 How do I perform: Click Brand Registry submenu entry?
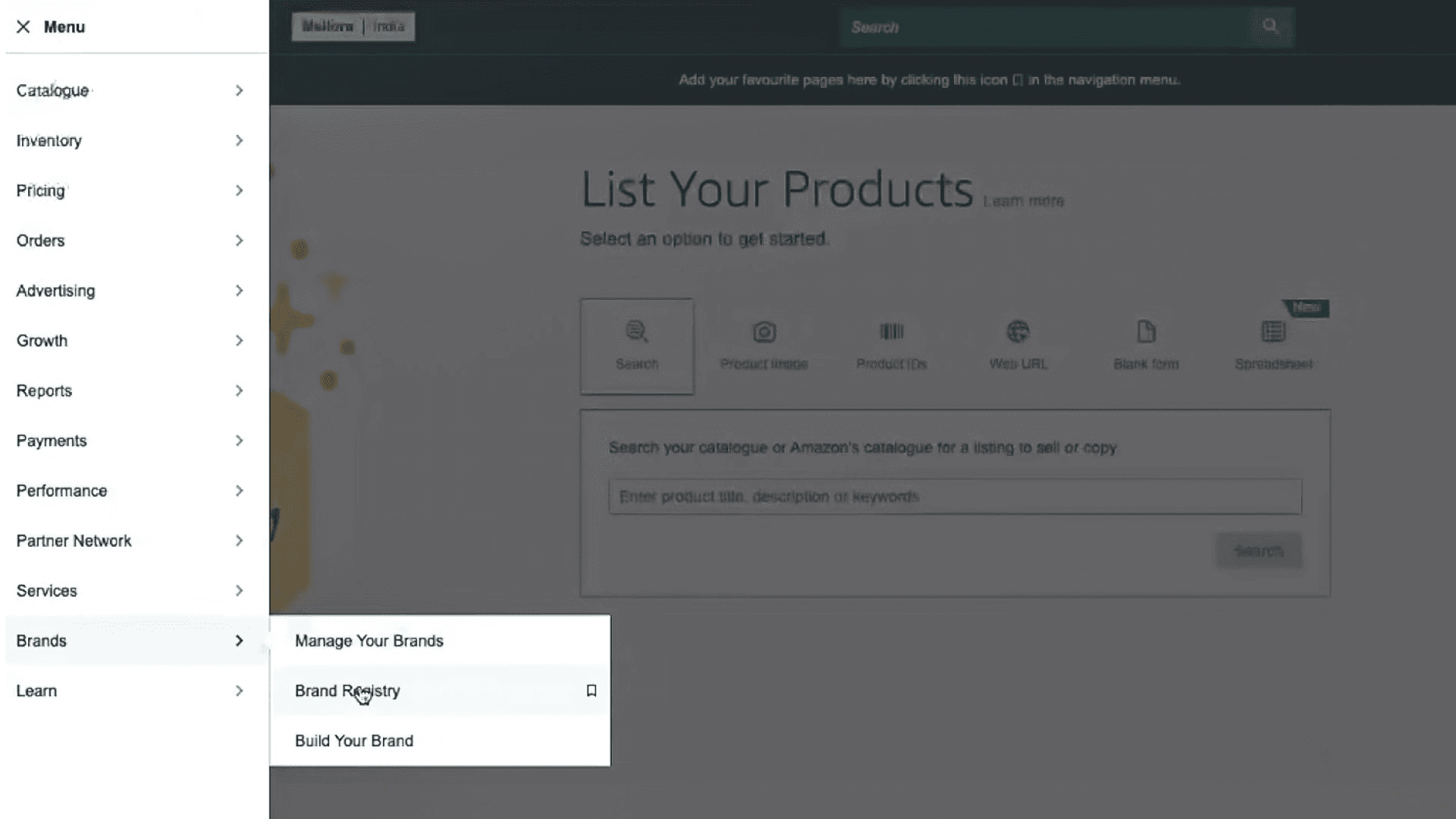[347, 691]
